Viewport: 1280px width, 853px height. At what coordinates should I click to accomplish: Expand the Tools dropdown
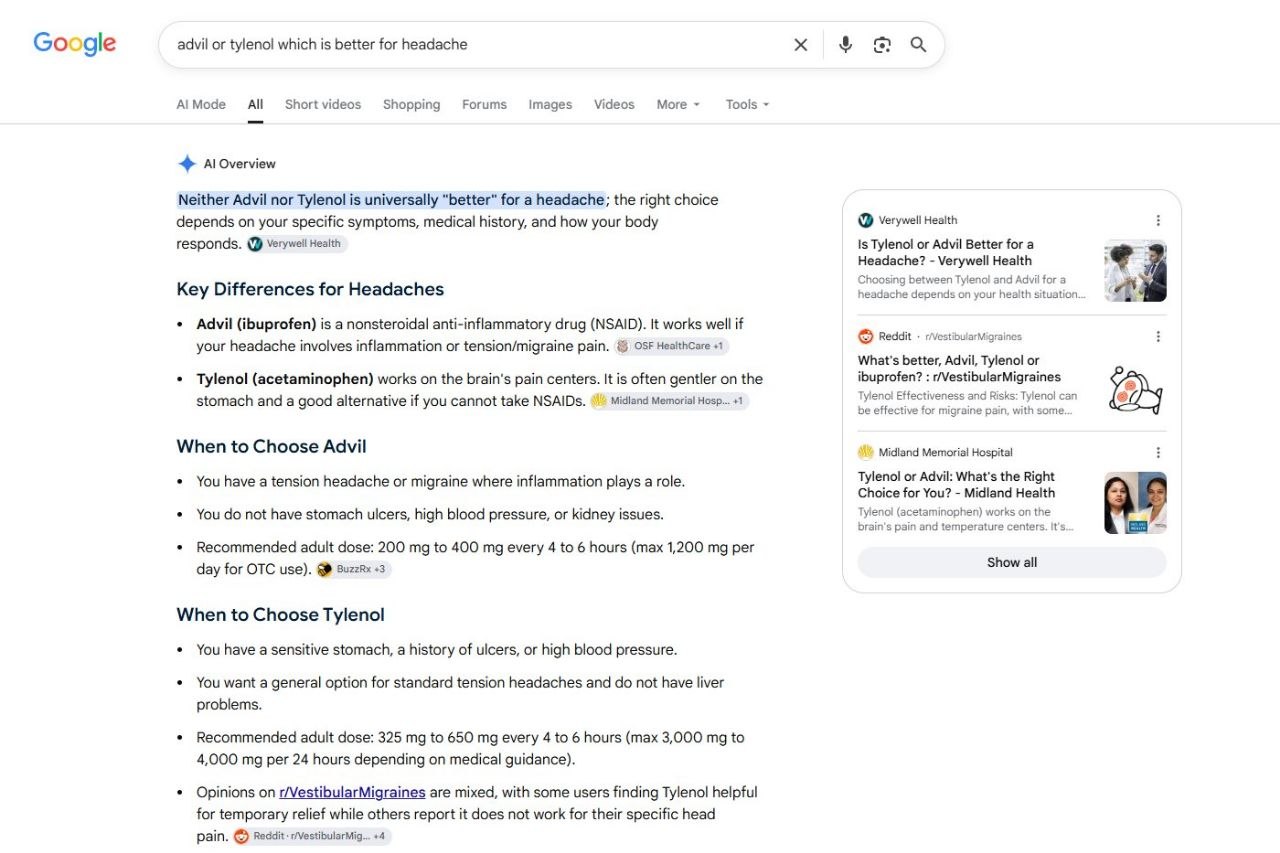point(747,104)
